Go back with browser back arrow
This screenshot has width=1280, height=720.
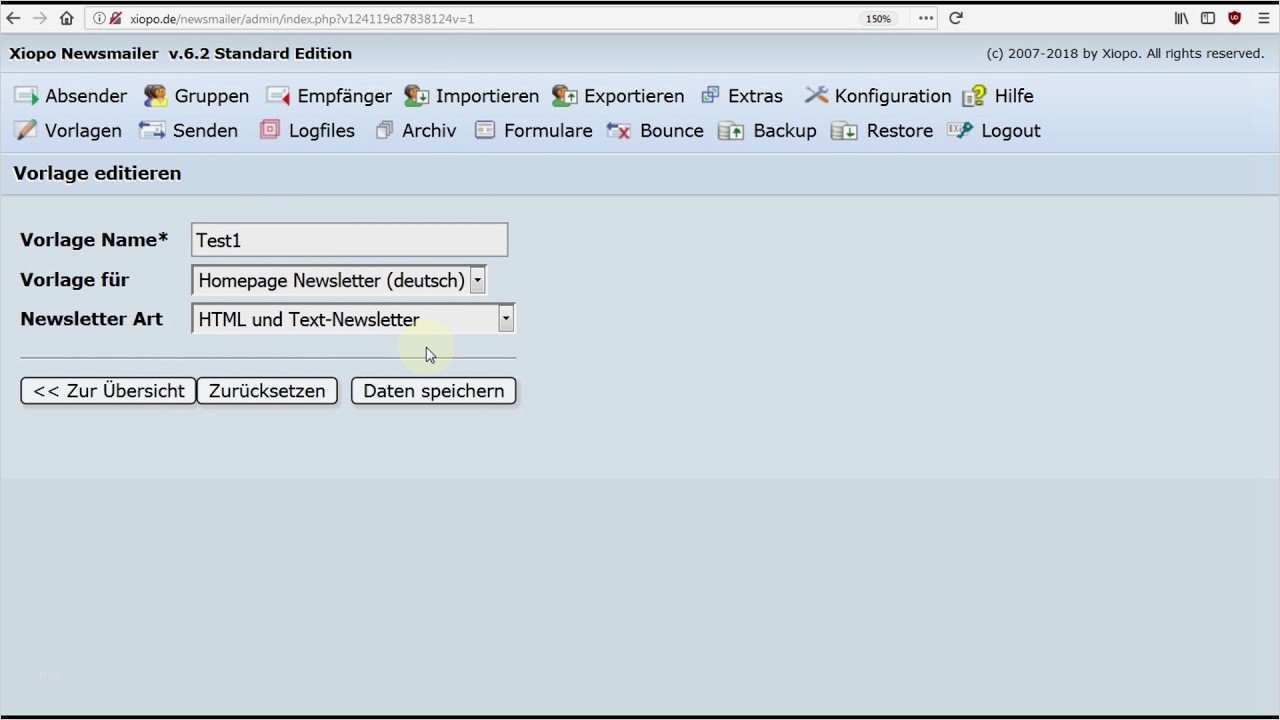(13, 18)
